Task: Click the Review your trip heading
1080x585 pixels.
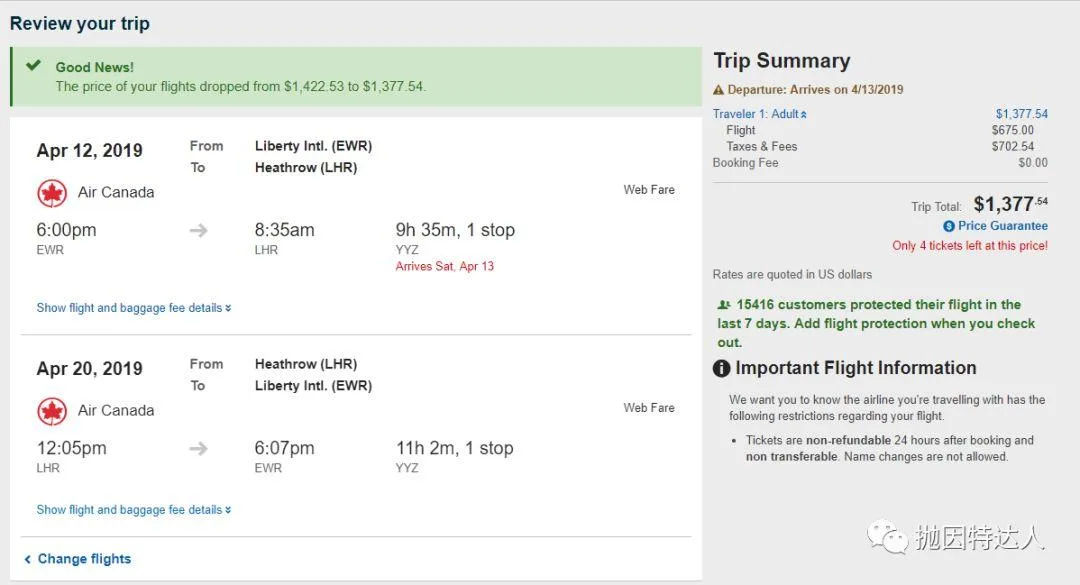Action: pyautogui.click(x=80, y=23)
